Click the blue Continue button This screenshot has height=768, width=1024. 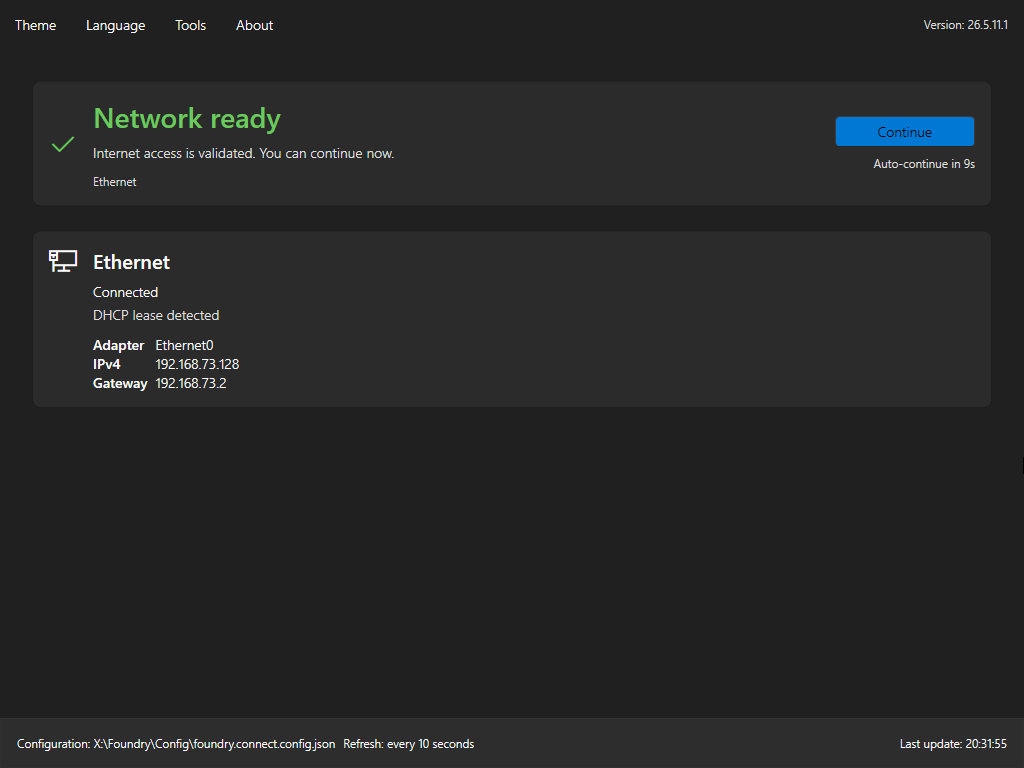pos(904,132)
